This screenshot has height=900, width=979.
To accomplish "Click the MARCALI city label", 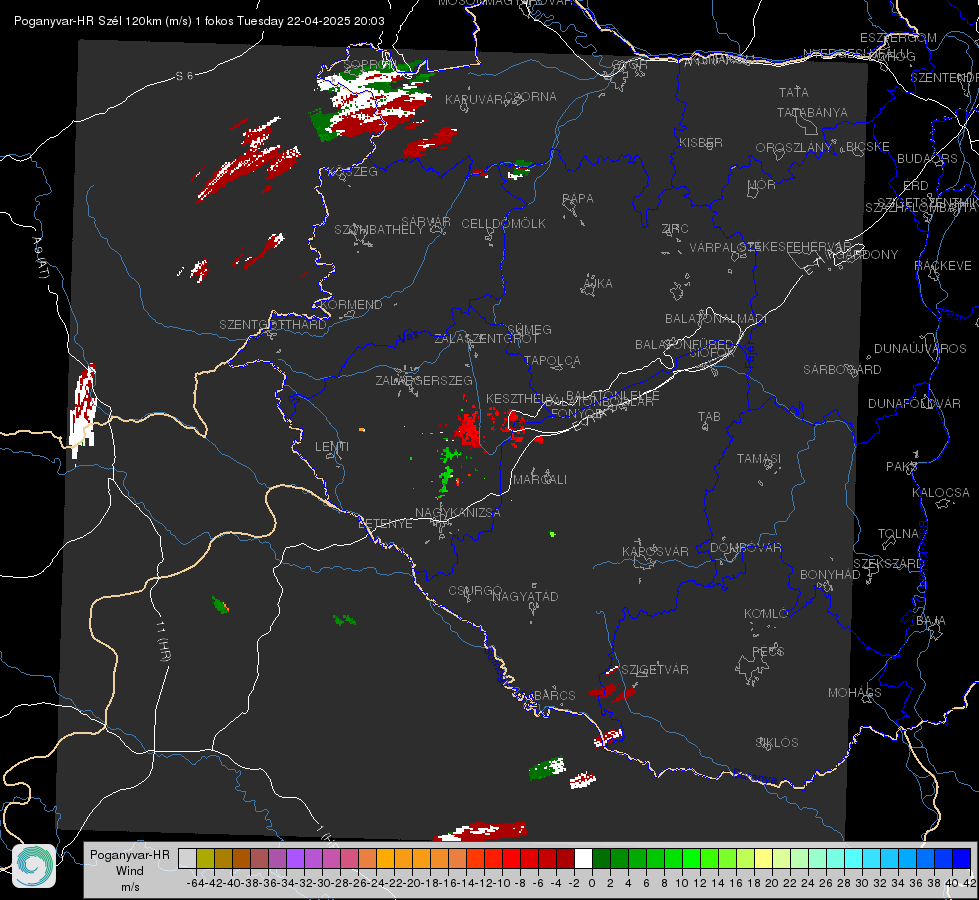I will point(540,480).
